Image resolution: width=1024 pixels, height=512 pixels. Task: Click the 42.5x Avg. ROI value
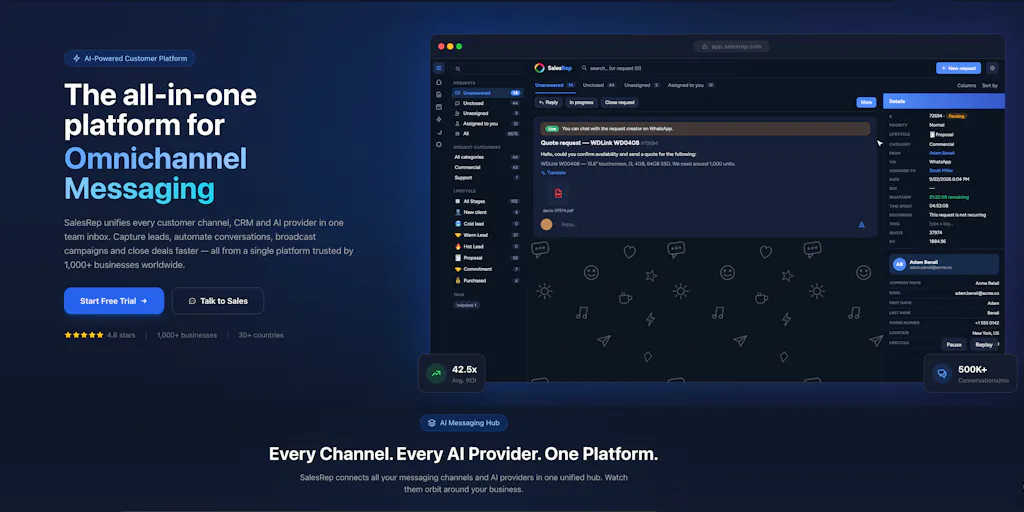(464, 370)
